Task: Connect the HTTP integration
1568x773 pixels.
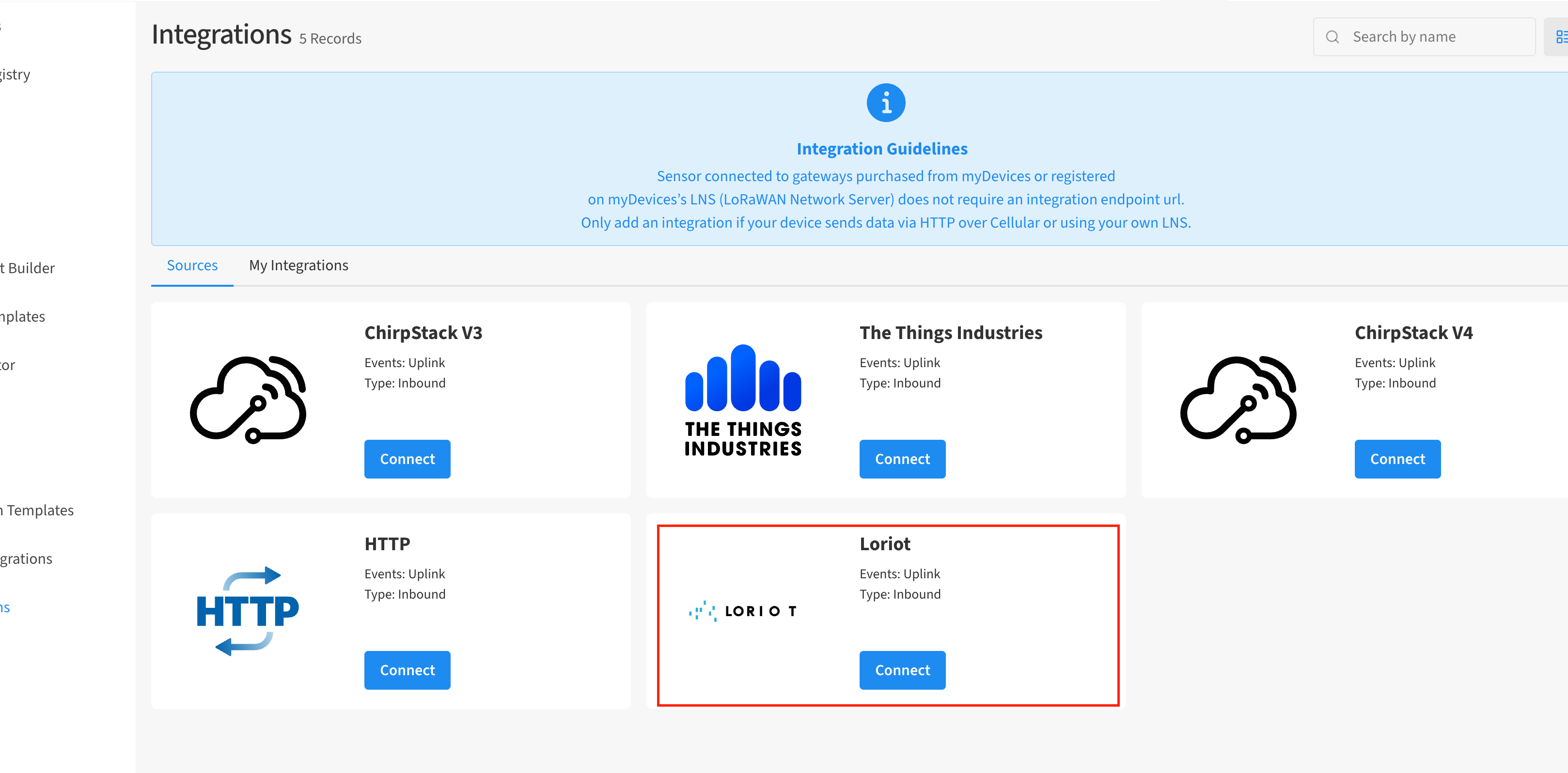Action: point(407,670)
